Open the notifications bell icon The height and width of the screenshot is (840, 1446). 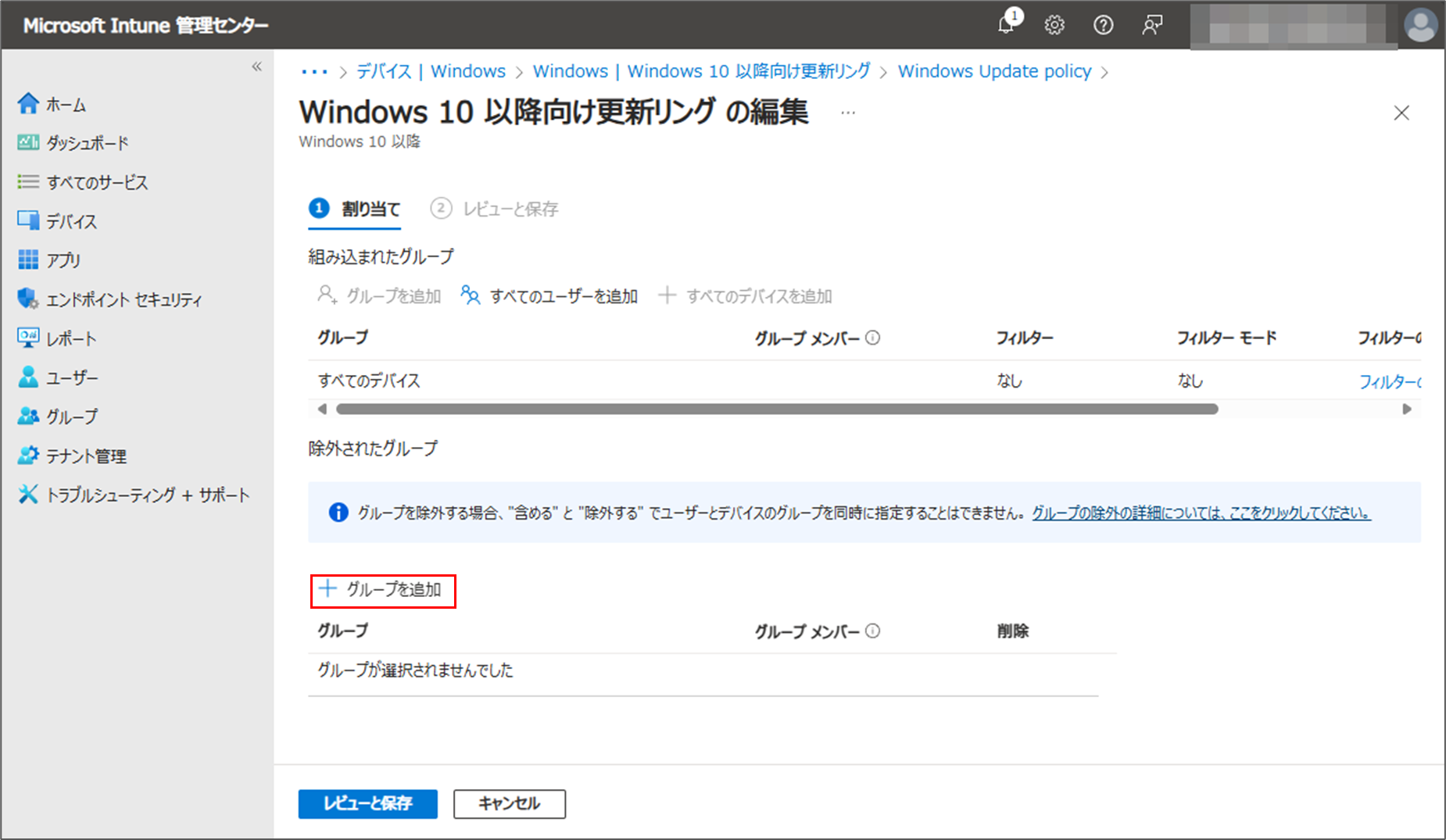point(1006,24)
